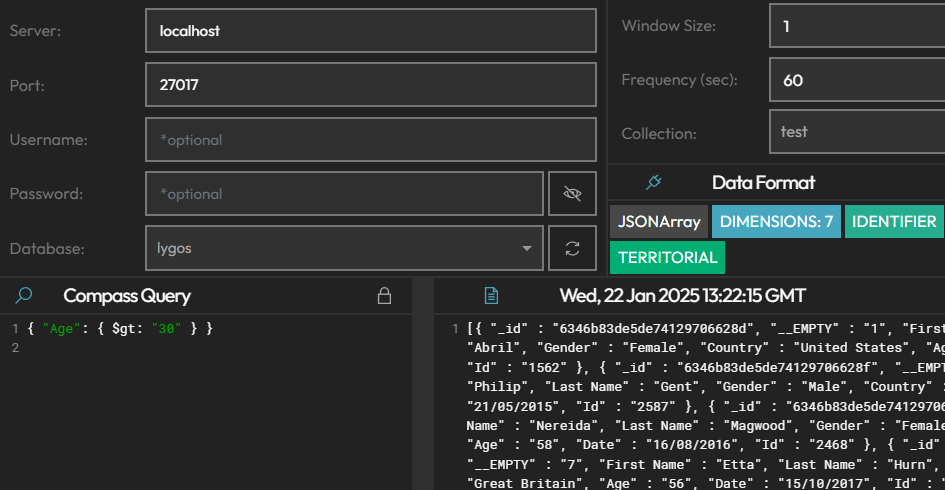945x490 pixels.
Task: Focus the Password optional field
Action: tap(344, 194)
